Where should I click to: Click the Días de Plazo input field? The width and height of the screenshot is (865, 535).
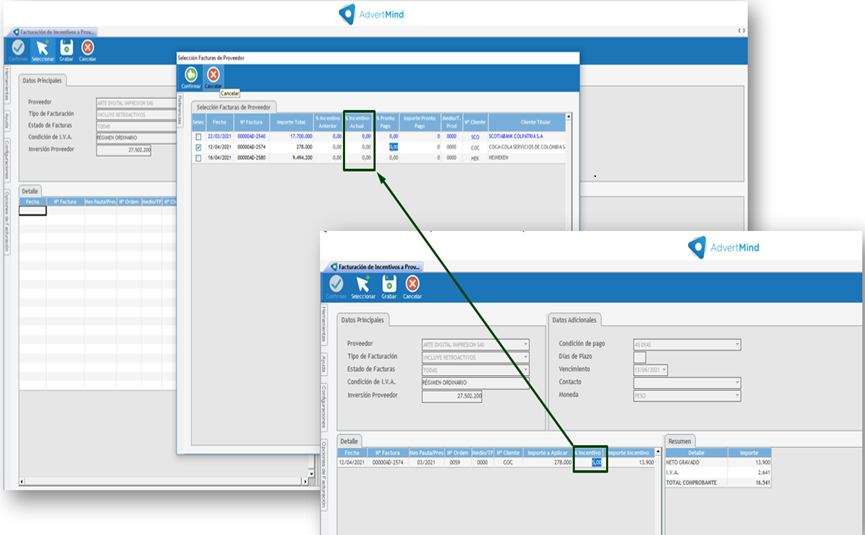[x=640, y=357]
